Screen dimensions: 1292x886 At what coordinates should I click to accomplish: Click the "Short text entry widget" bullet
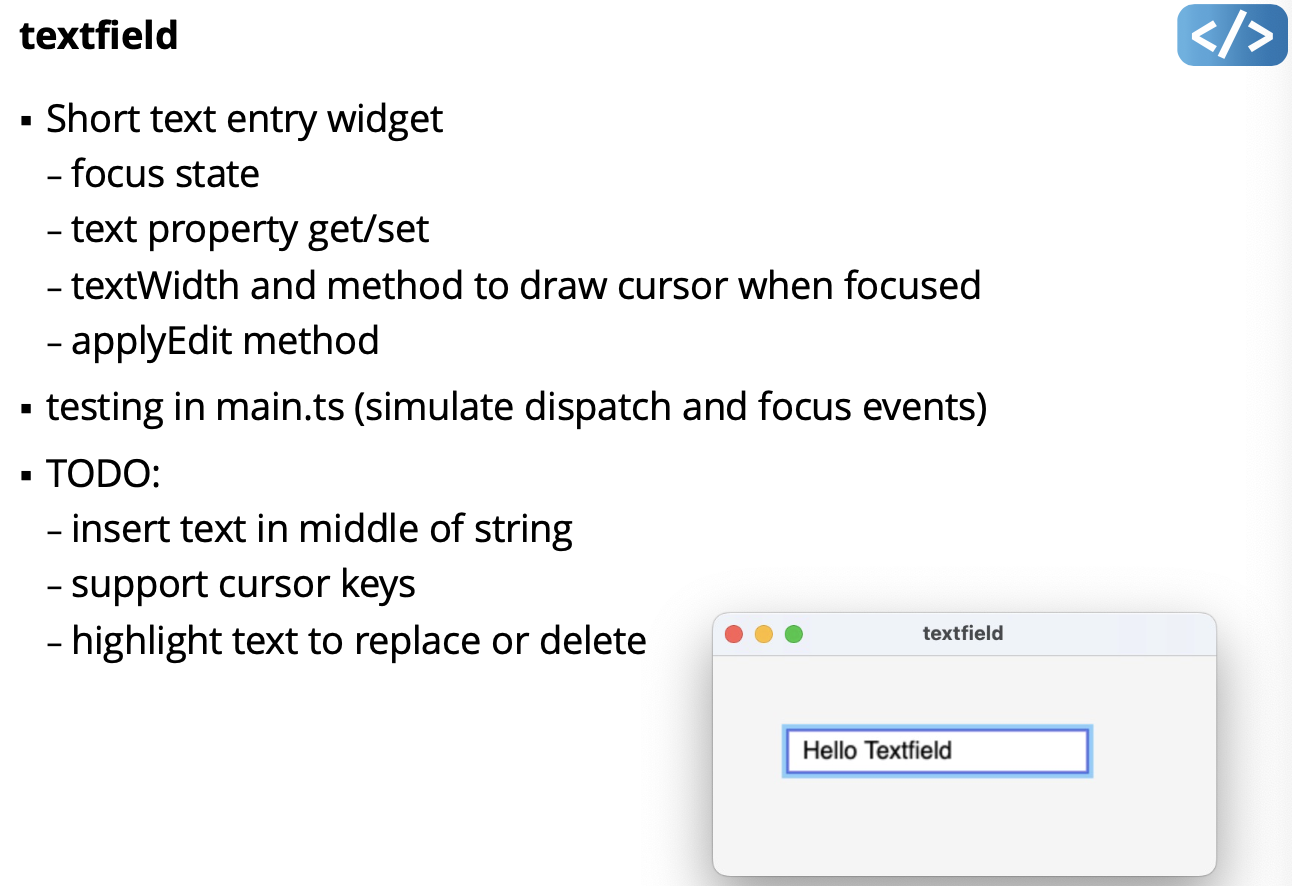click(x=244, y=119)
